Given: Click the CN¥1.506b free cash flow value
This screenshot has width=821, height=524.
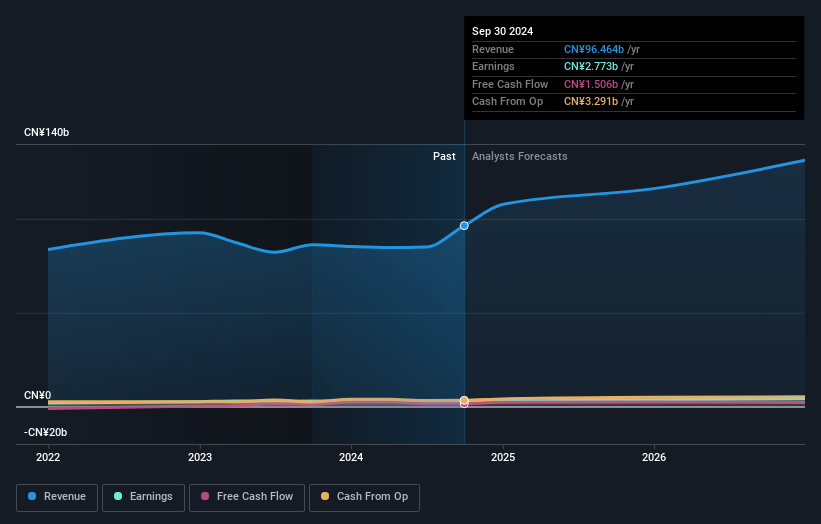Looking at the screenshot, I should point(591,84).
